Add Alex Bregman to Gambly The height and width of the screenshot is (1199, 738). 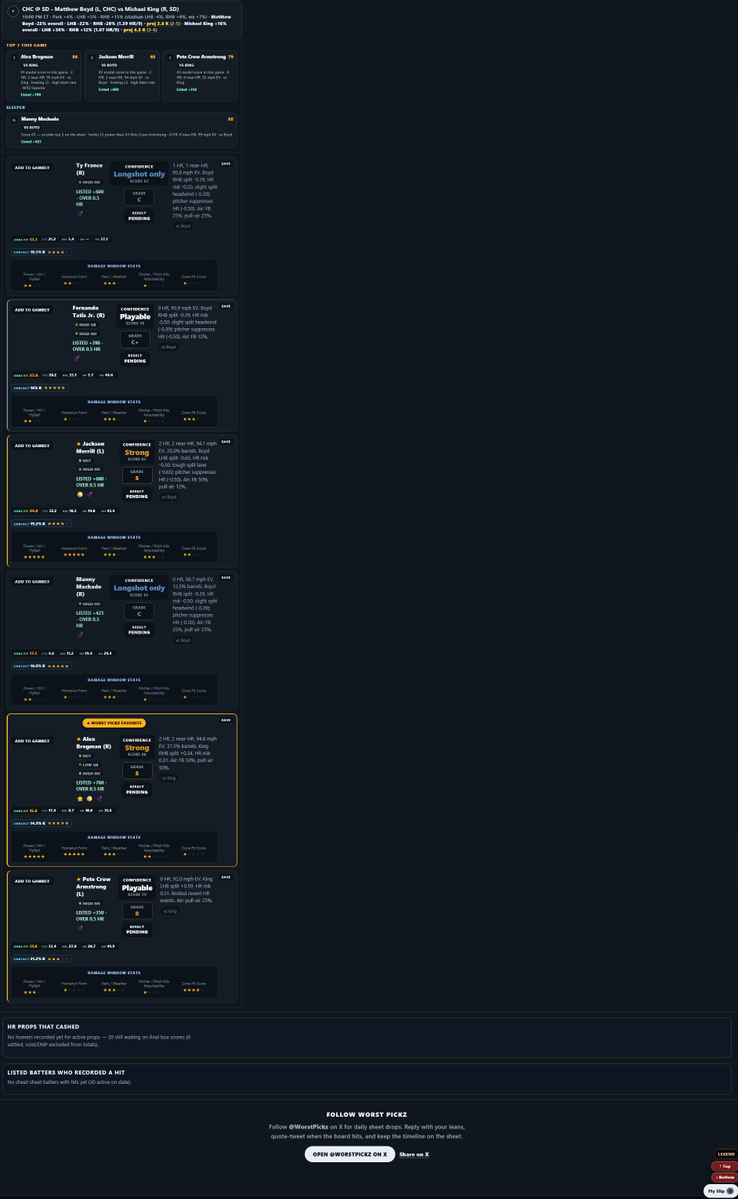tap(32, 741)
